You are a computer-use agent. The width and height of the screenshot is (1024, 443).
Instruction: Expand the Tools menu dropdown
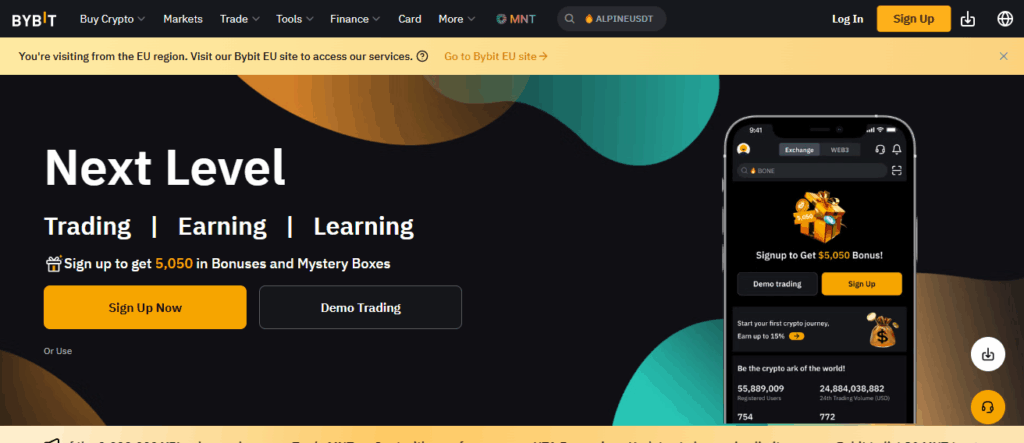point(295,19)
